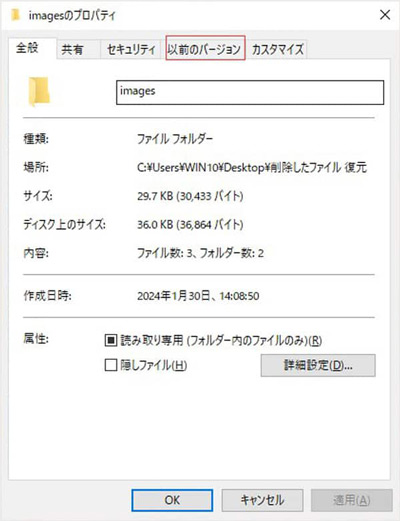
Task: Click the 属性 label
Action: coord(36,339)
